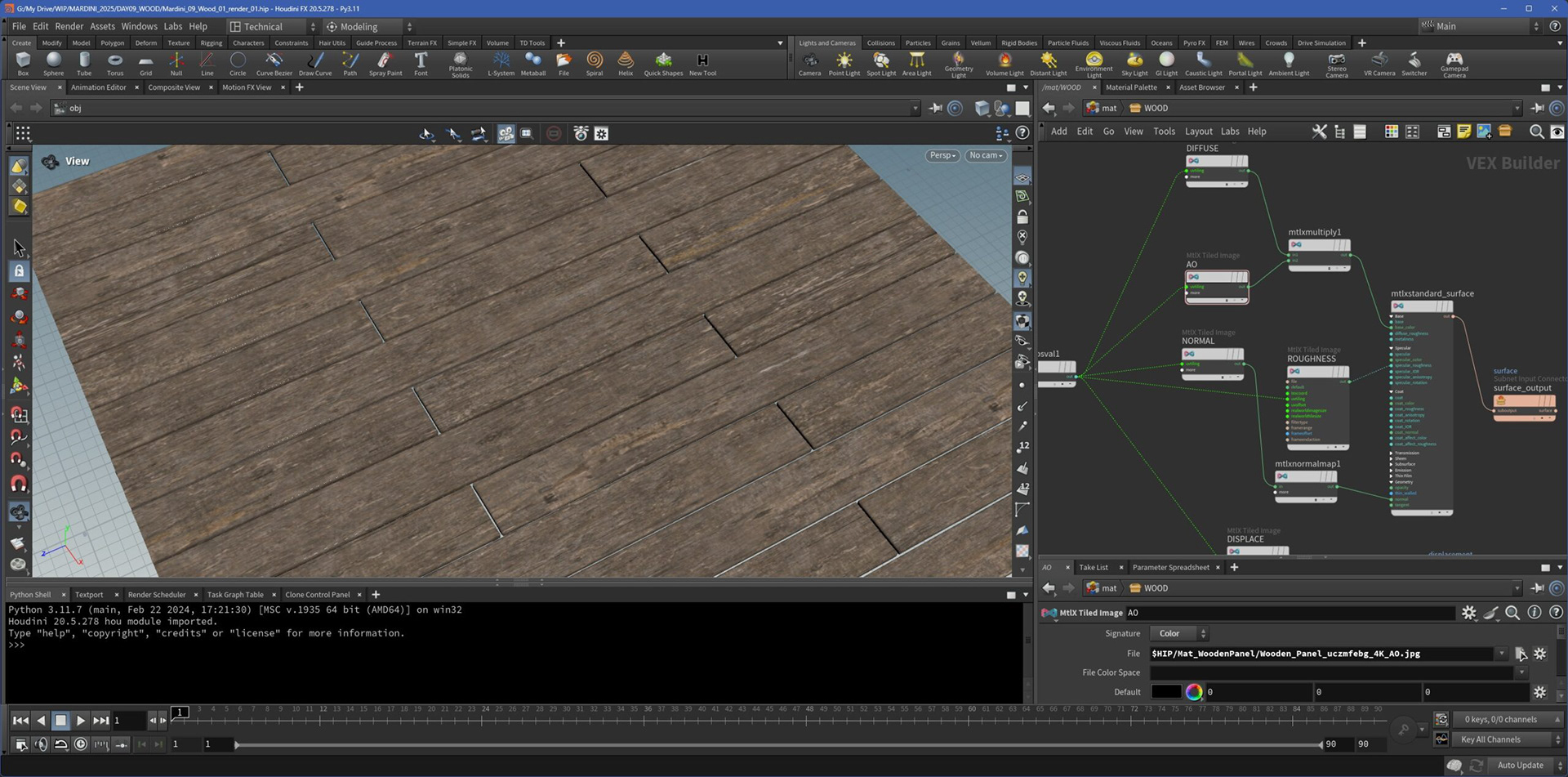
Task: Toggle real-time playback on the timeline
Action: pyautogui.click(x=81, y=744)
